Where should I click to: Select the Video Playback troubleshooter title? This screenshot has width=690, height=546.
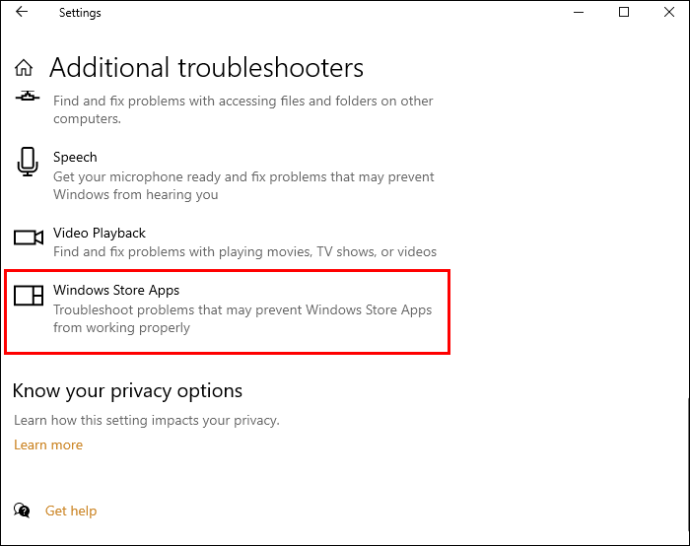click(99, 233)
